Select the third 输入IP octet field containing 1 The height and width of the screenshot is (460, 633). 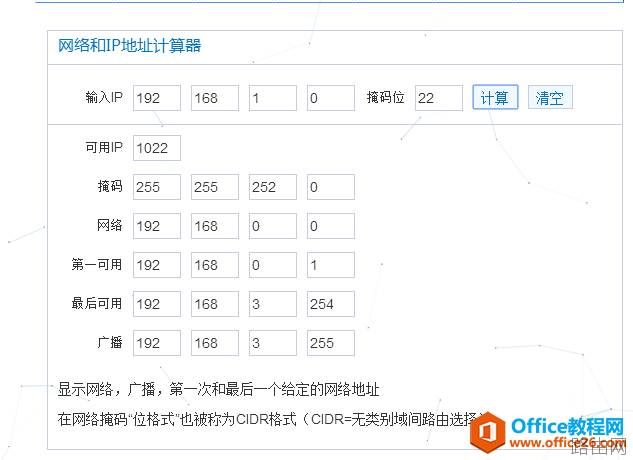[x=272, y=98]
